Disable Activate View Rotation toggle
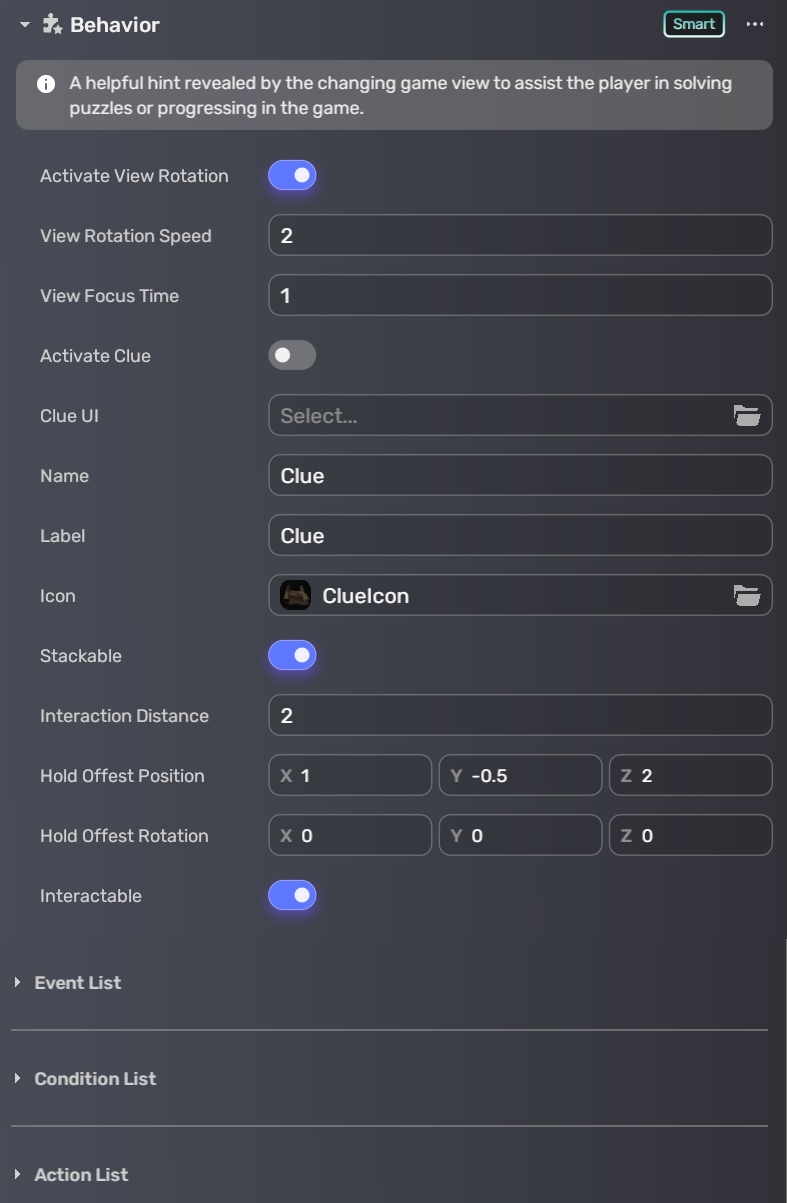This screenshot has height=1203, width=787. [292, 176]
